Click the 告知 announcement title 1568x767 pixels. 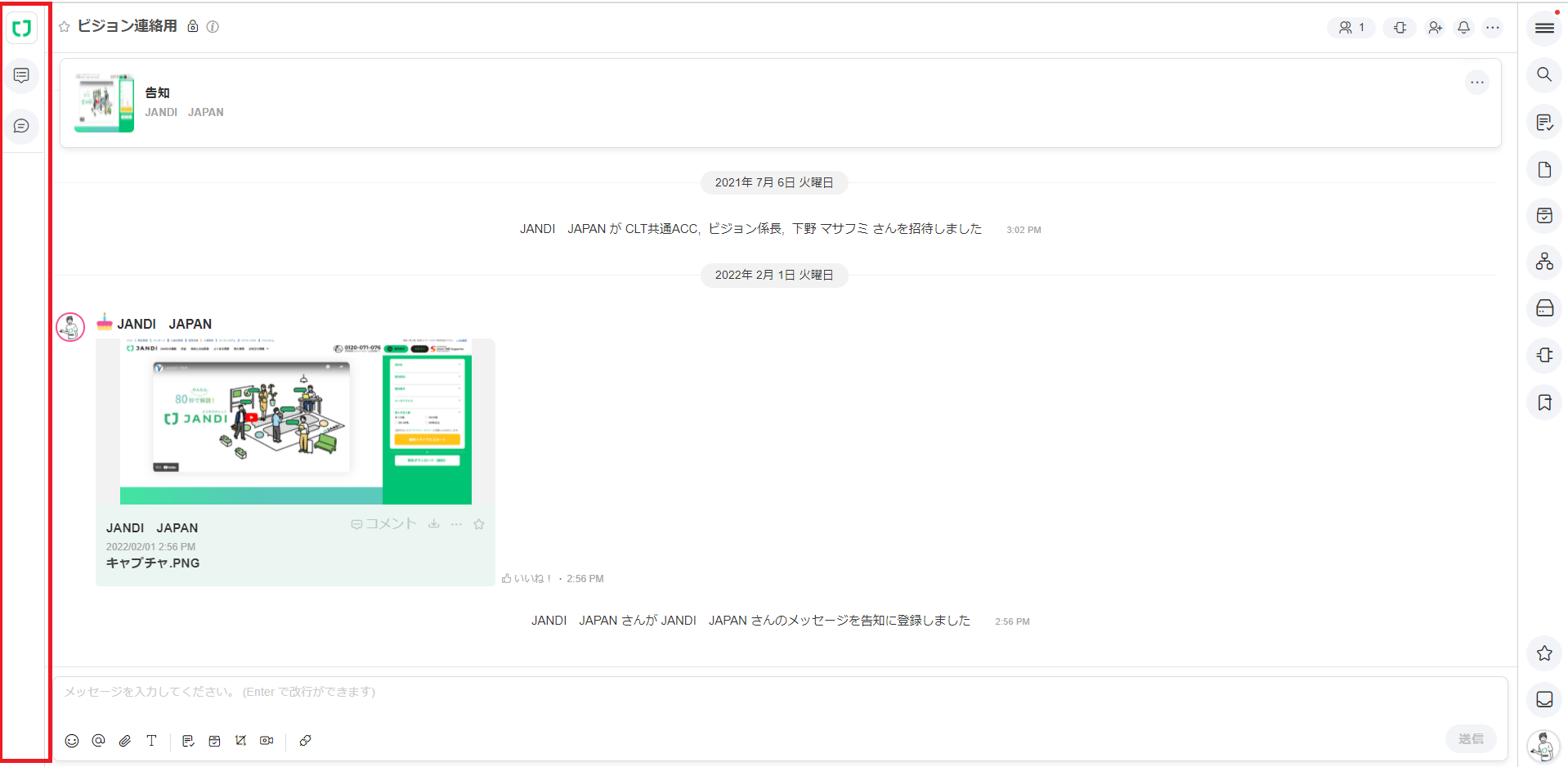click(x=158, y=92)
